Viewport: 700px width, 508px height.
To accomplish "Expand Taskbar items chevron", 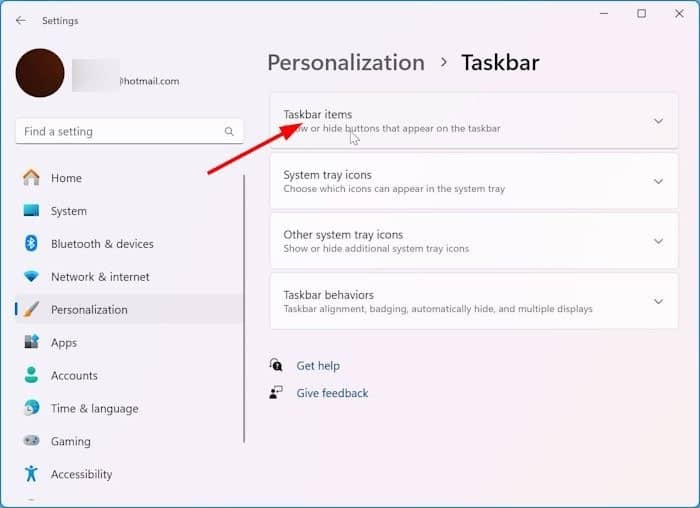I will [658, 121].
